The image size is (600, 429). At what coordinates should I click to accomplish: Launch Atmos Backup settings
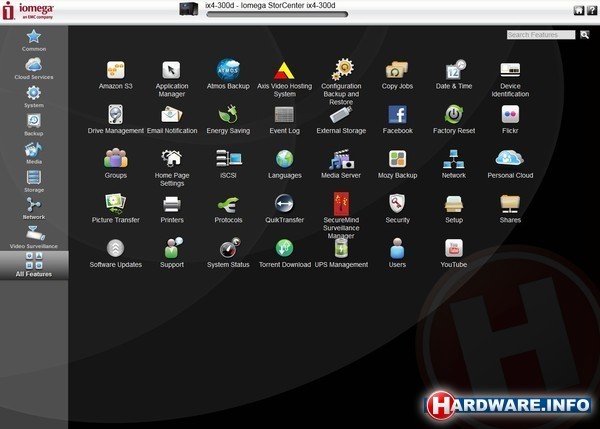228,75
